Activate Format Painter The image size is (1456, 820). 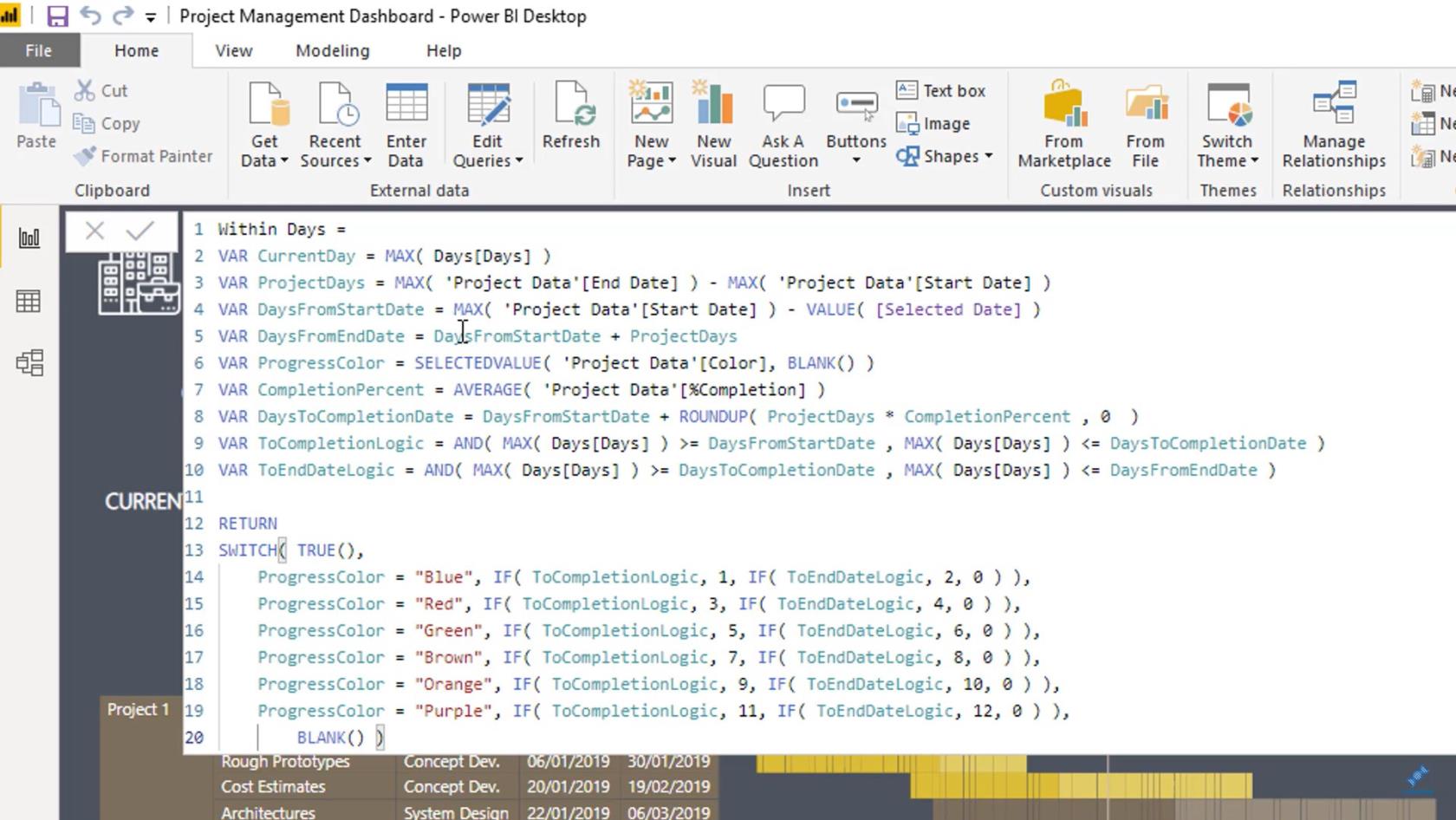(143, 156)
